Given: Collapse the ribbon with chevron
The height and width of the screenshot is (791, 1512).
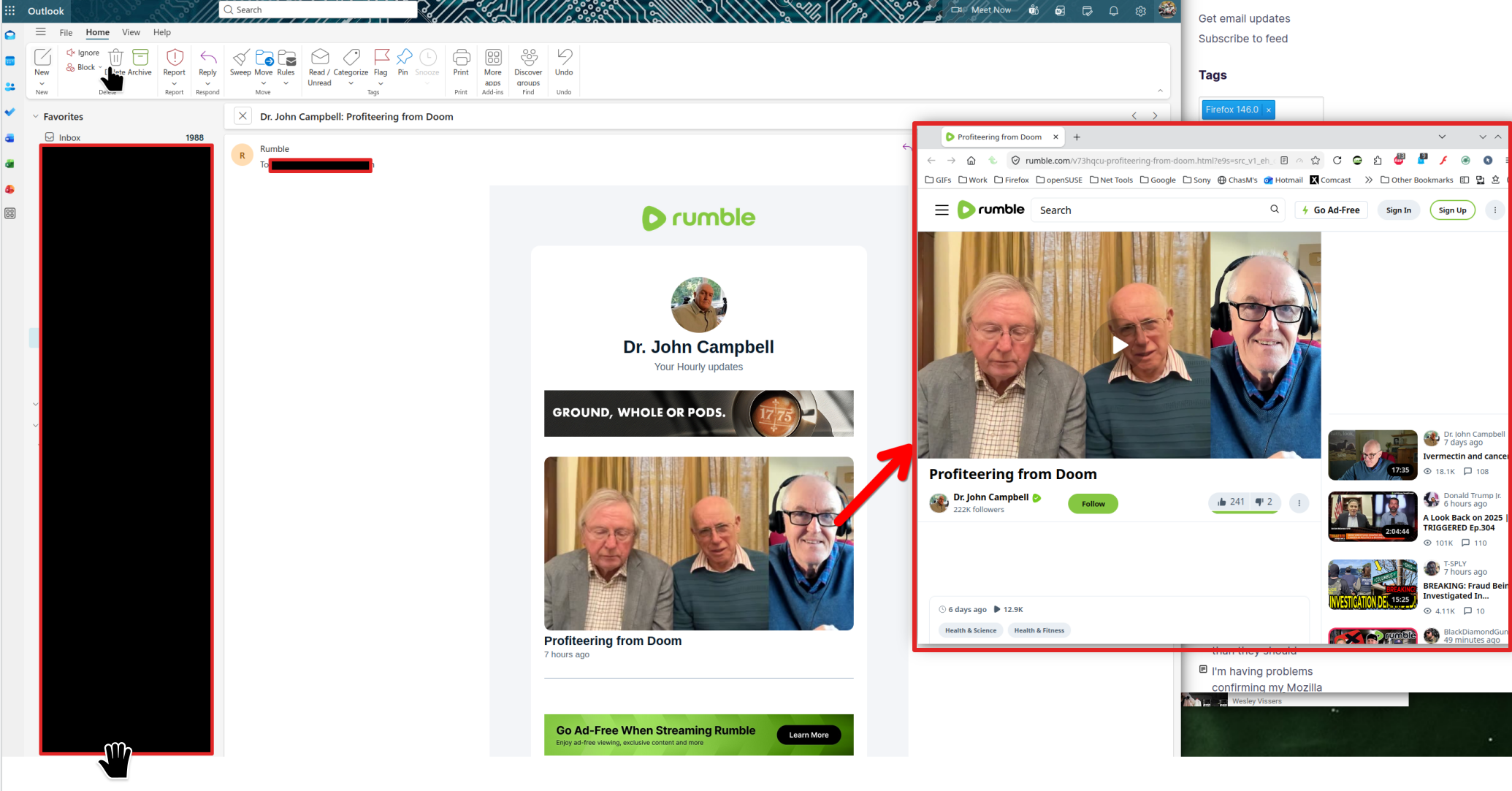Looking at the screenshot, I should (x=1160, y=91).
